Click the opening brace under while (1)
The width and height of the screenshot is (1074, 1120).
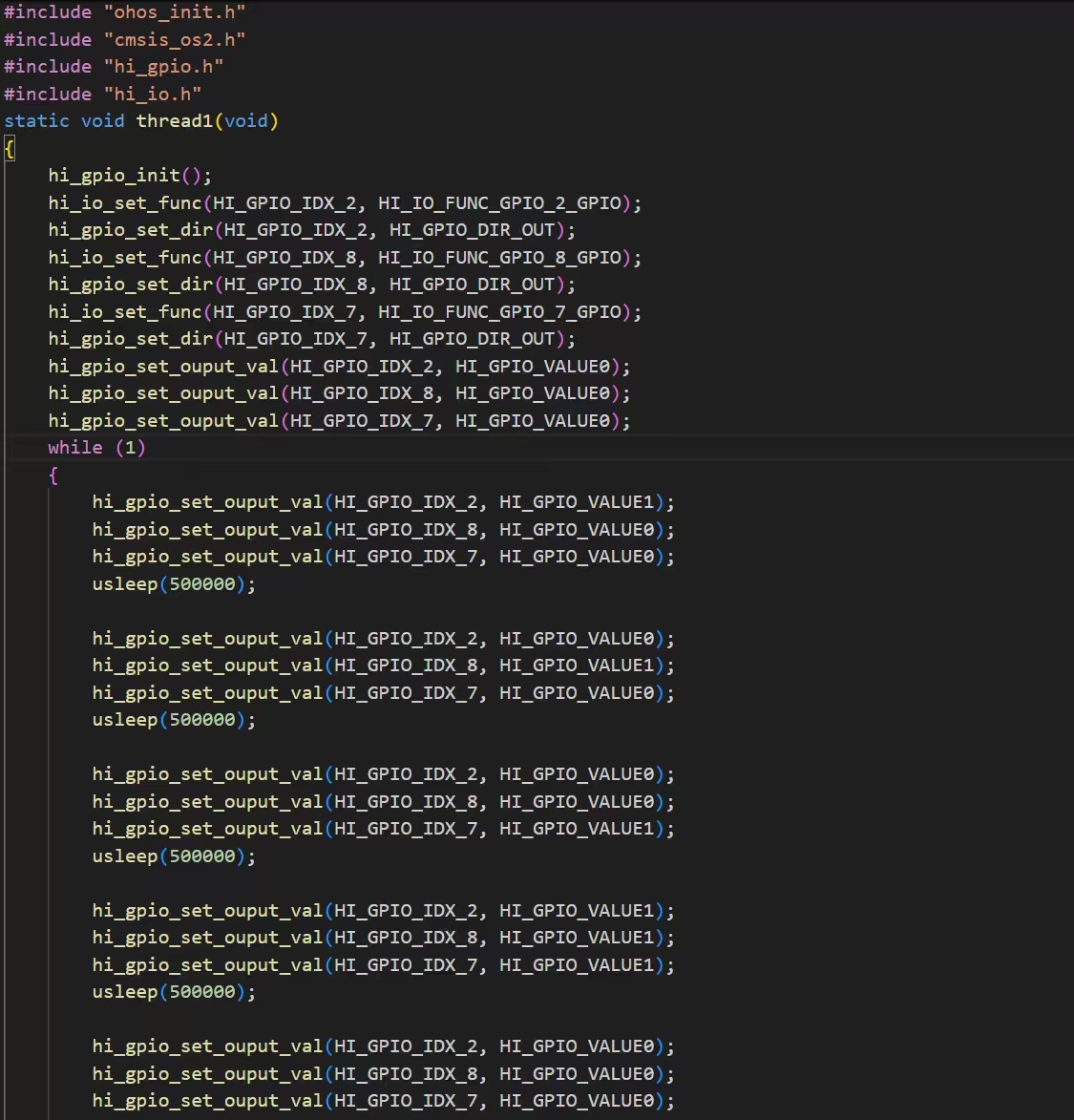click(53, 475)
